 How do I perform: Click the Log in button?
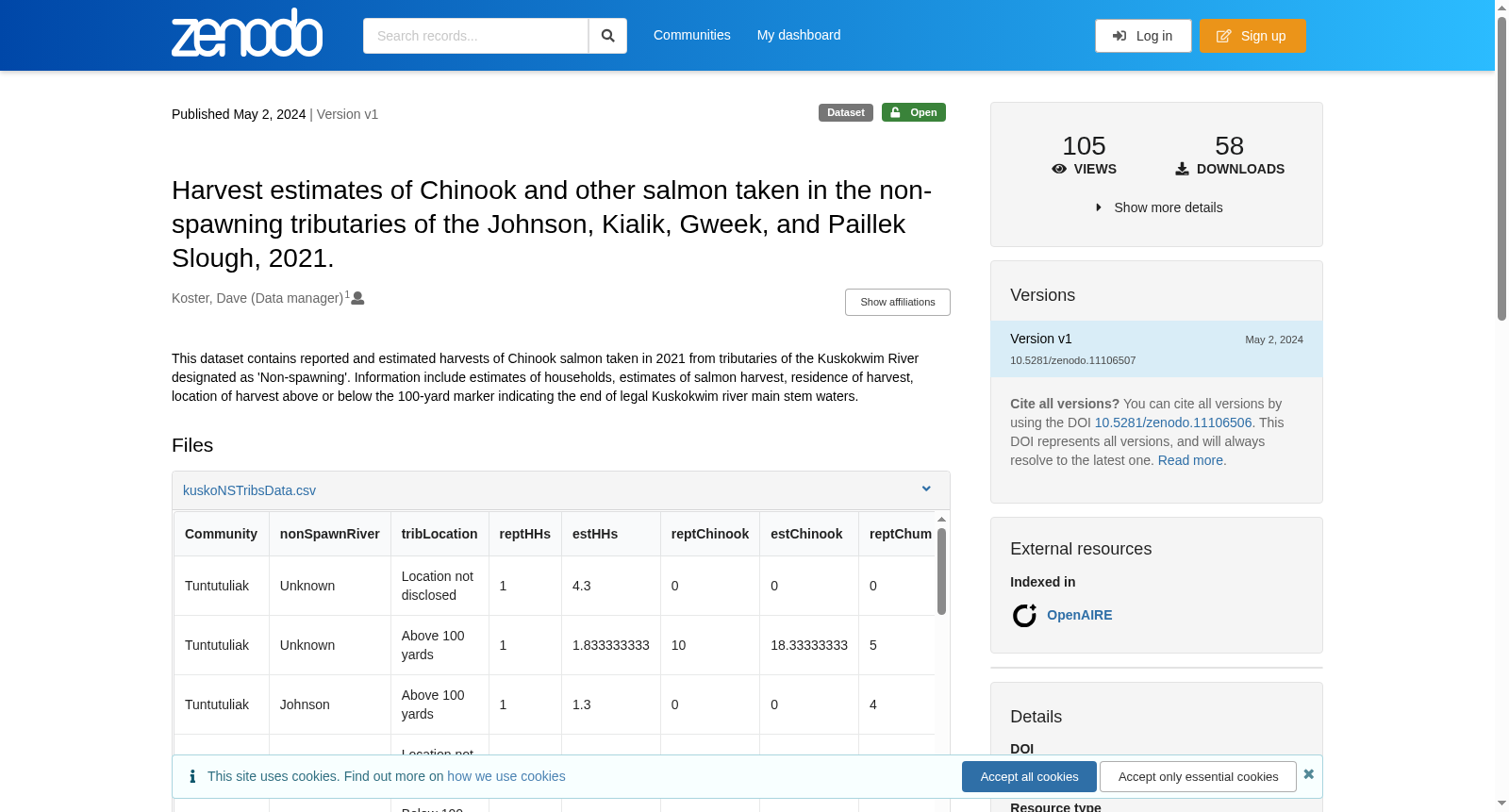click(x=1143, y=36)
